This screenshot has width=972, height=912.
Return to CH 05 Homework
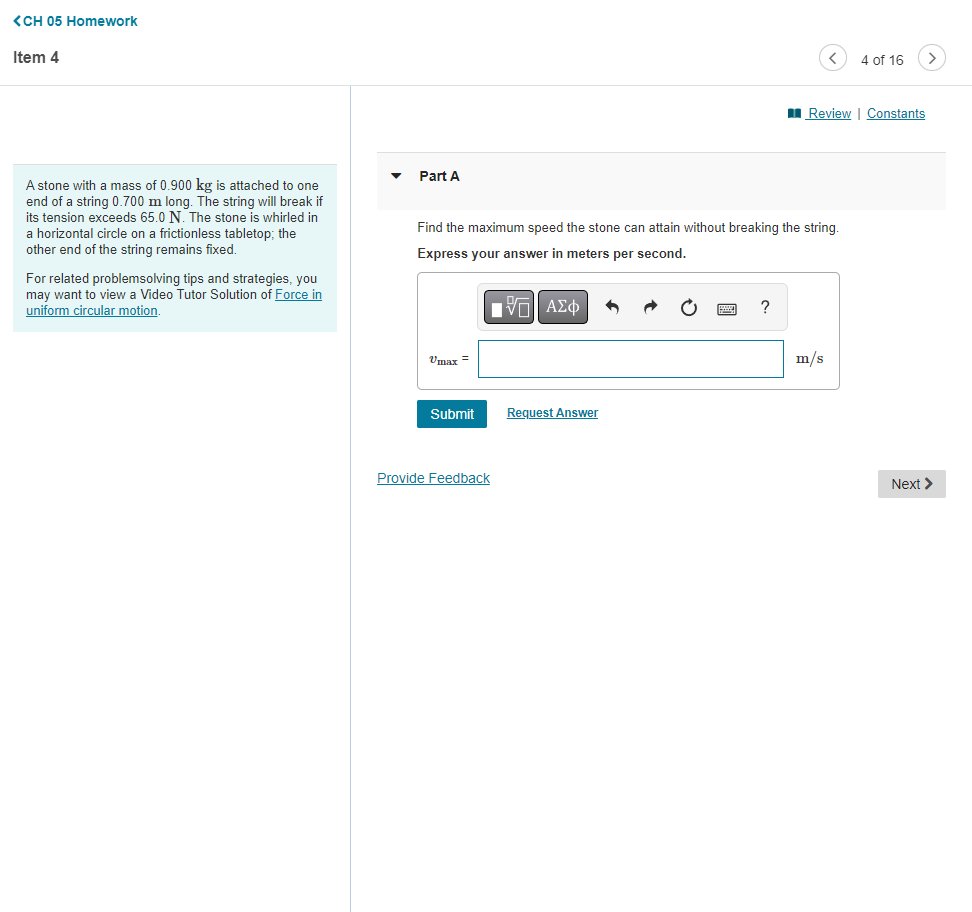coord(75,20)
